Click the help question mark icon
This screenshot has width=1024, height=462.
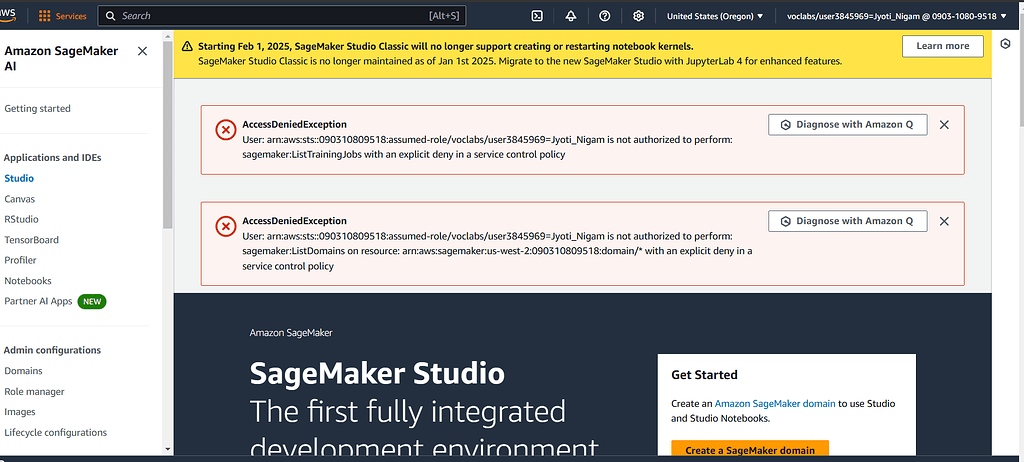click(605, 16)
